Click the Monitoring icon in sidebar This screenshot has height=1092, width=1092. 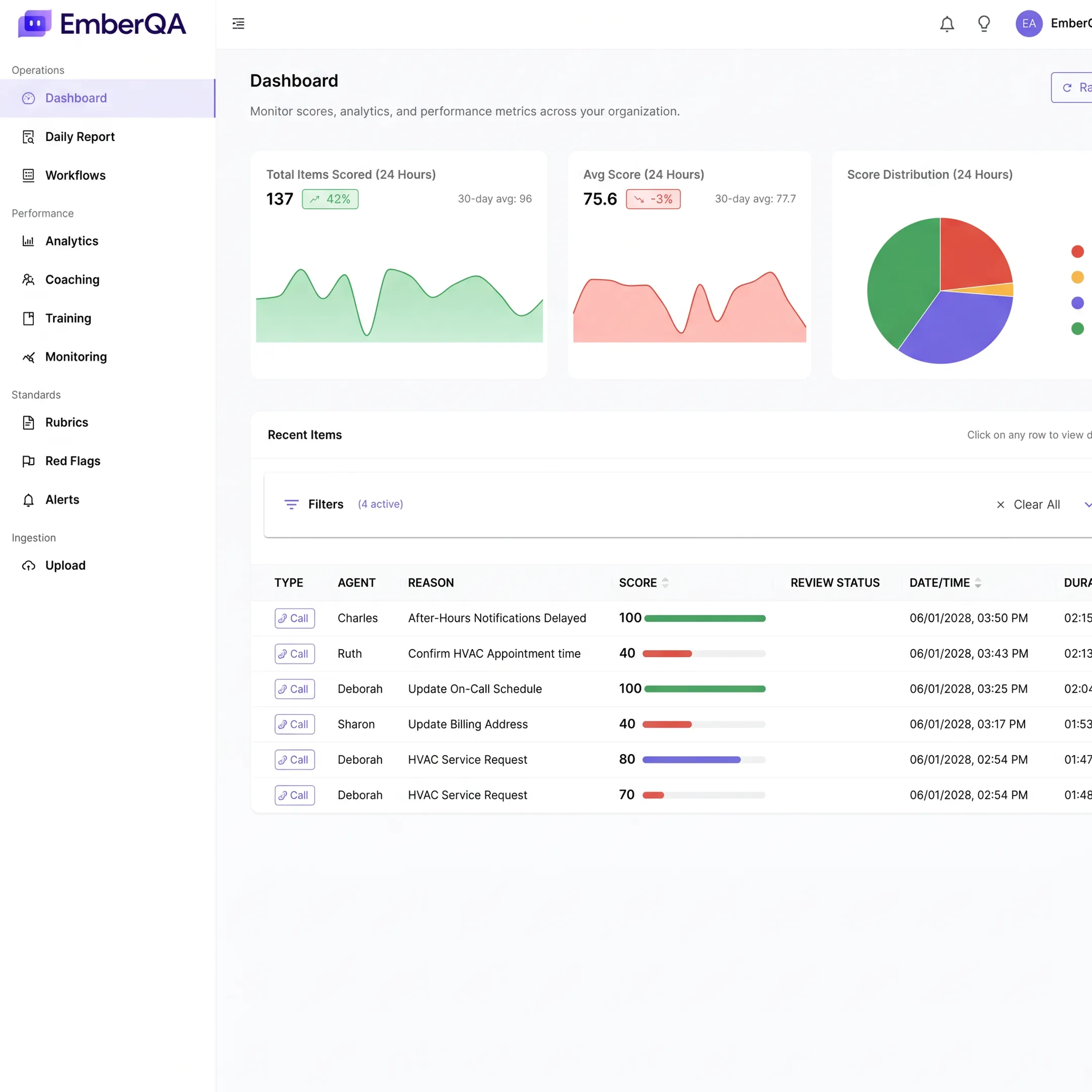(28, 357)
